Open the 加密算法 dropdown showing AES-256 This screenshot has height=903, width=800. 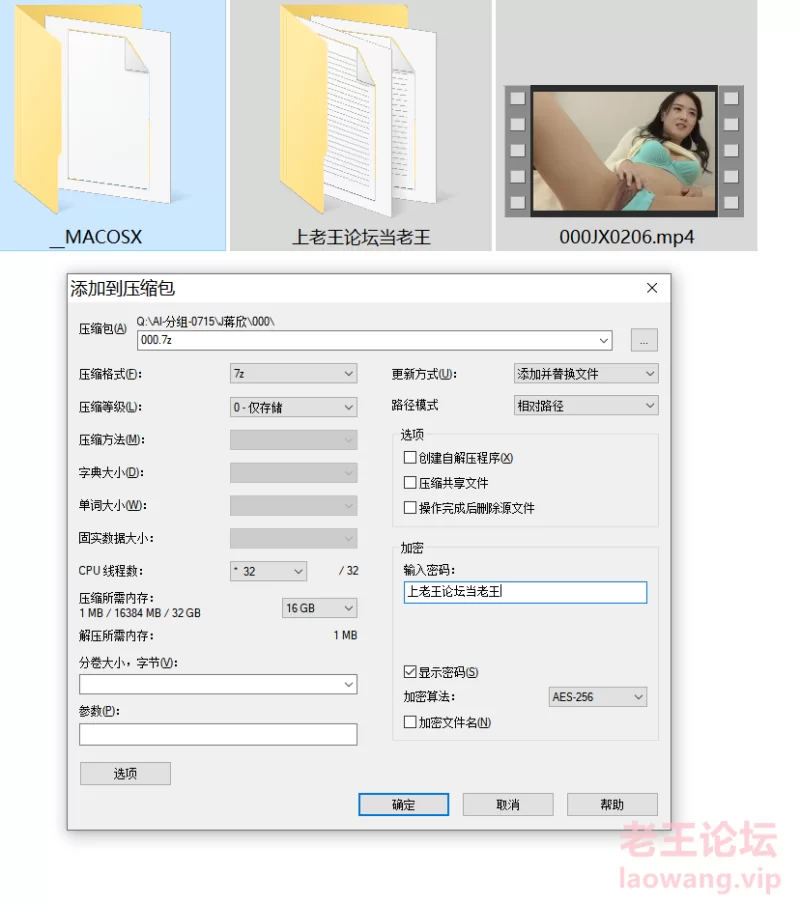pos(598,697)
